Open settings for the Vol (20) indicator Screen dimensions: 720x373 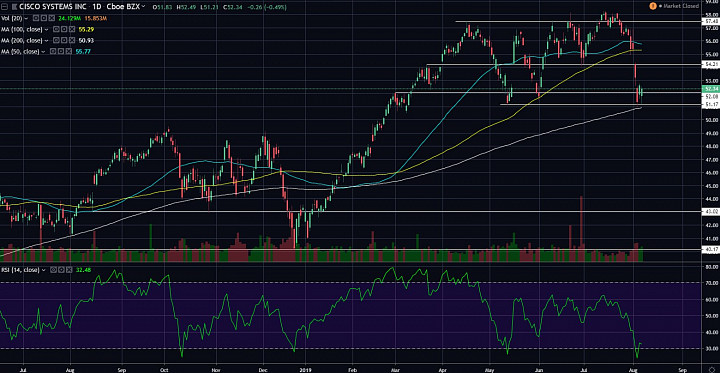(44, 18)
